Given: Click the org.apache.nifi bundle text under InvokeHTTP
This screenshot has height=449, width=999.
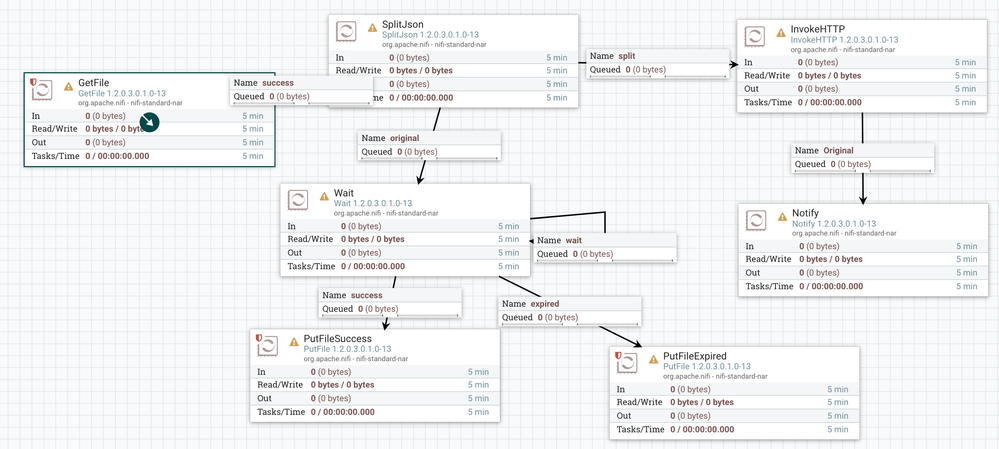Looking at the screenshot, I should pyautogui.click(x=843, y=48).
